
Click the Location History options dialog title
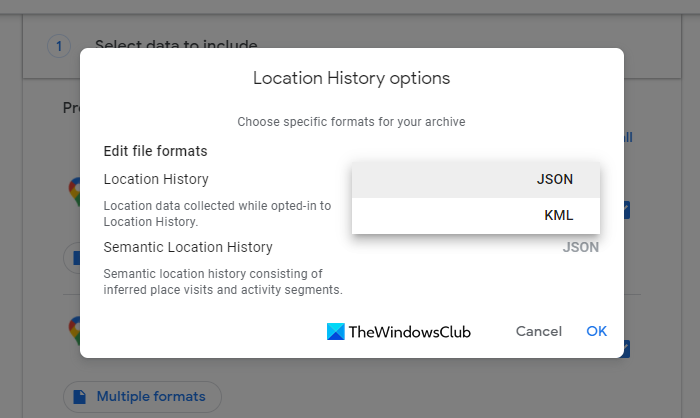pos(351,77)
